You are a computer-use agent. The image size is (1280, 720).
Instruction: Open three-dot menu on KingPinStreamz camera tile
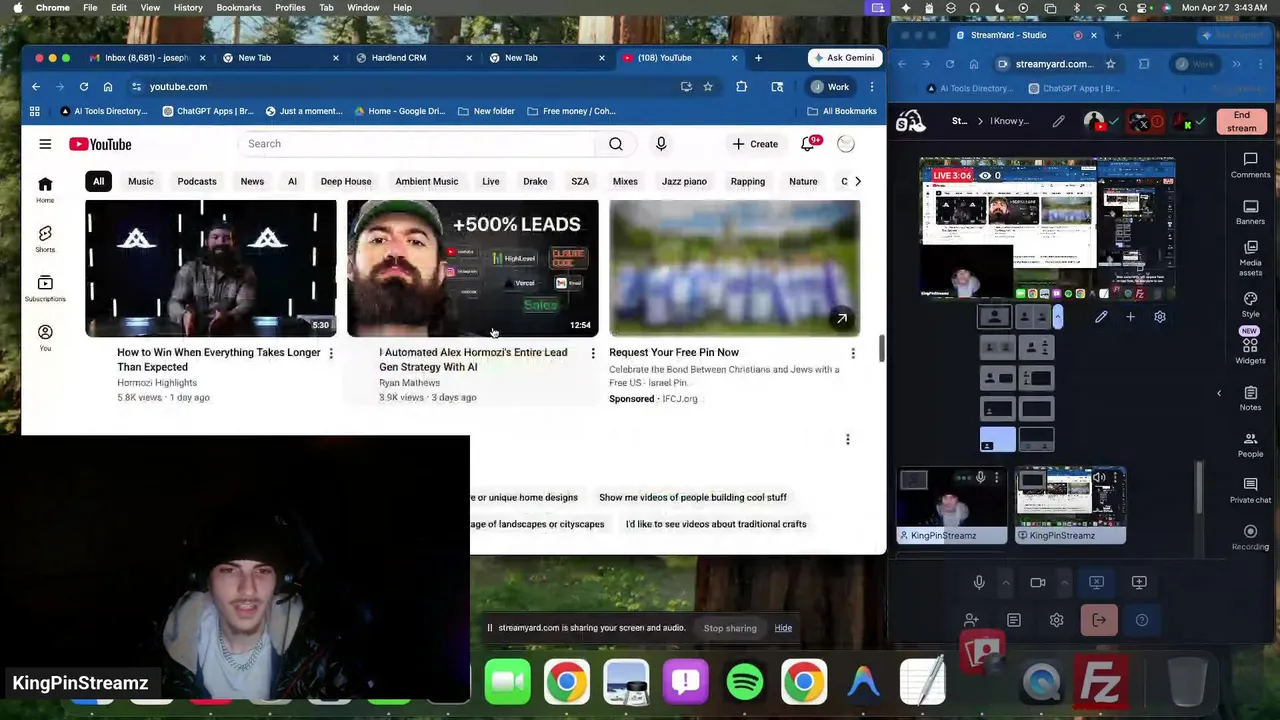click(x=996, y=478)
